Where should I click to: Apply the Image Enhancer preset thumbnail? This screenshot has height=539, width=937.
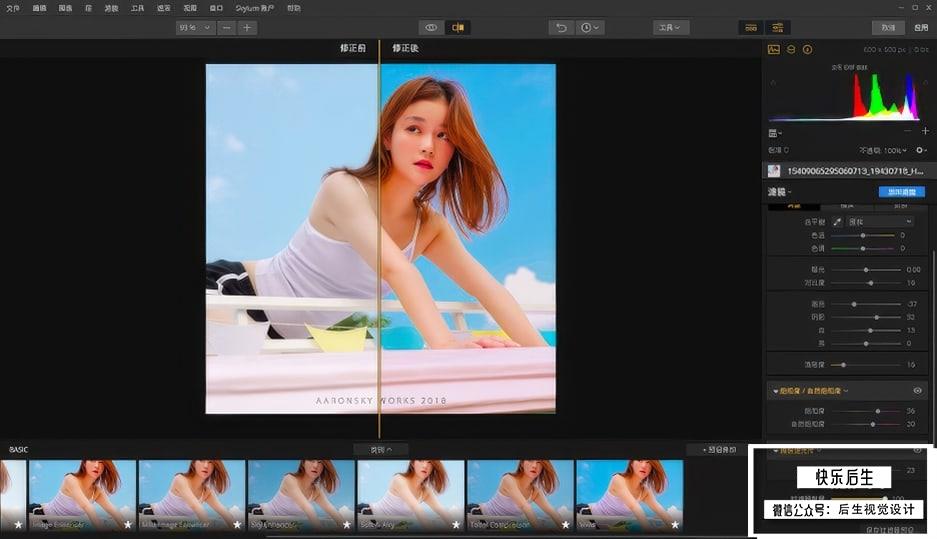tap(82, 495)
